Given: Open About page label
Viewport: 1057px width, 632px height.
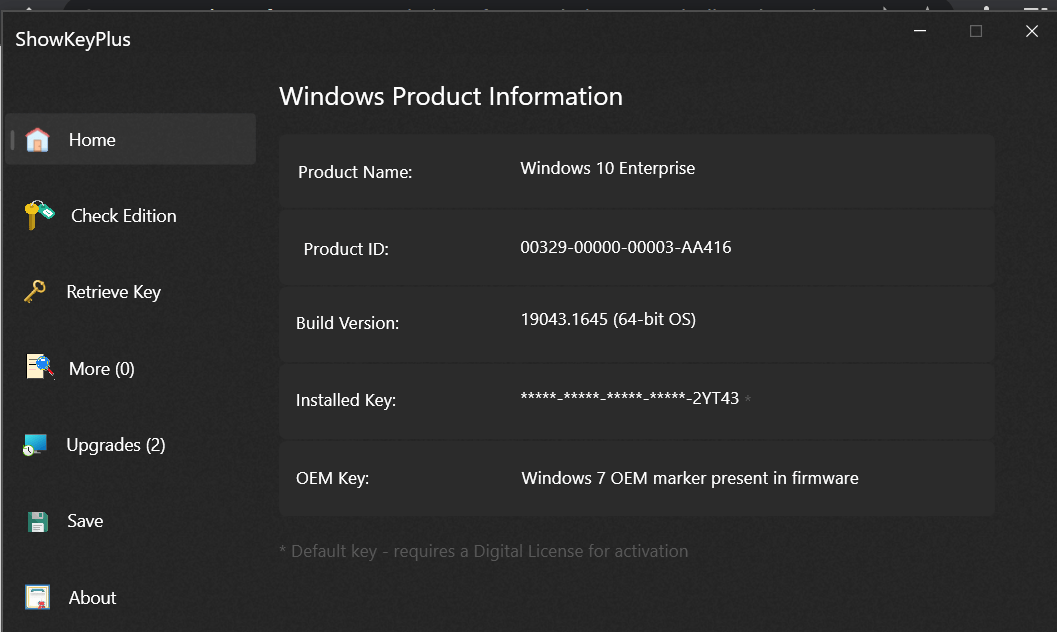Looking at the screenshot, I should click(92, 598).
